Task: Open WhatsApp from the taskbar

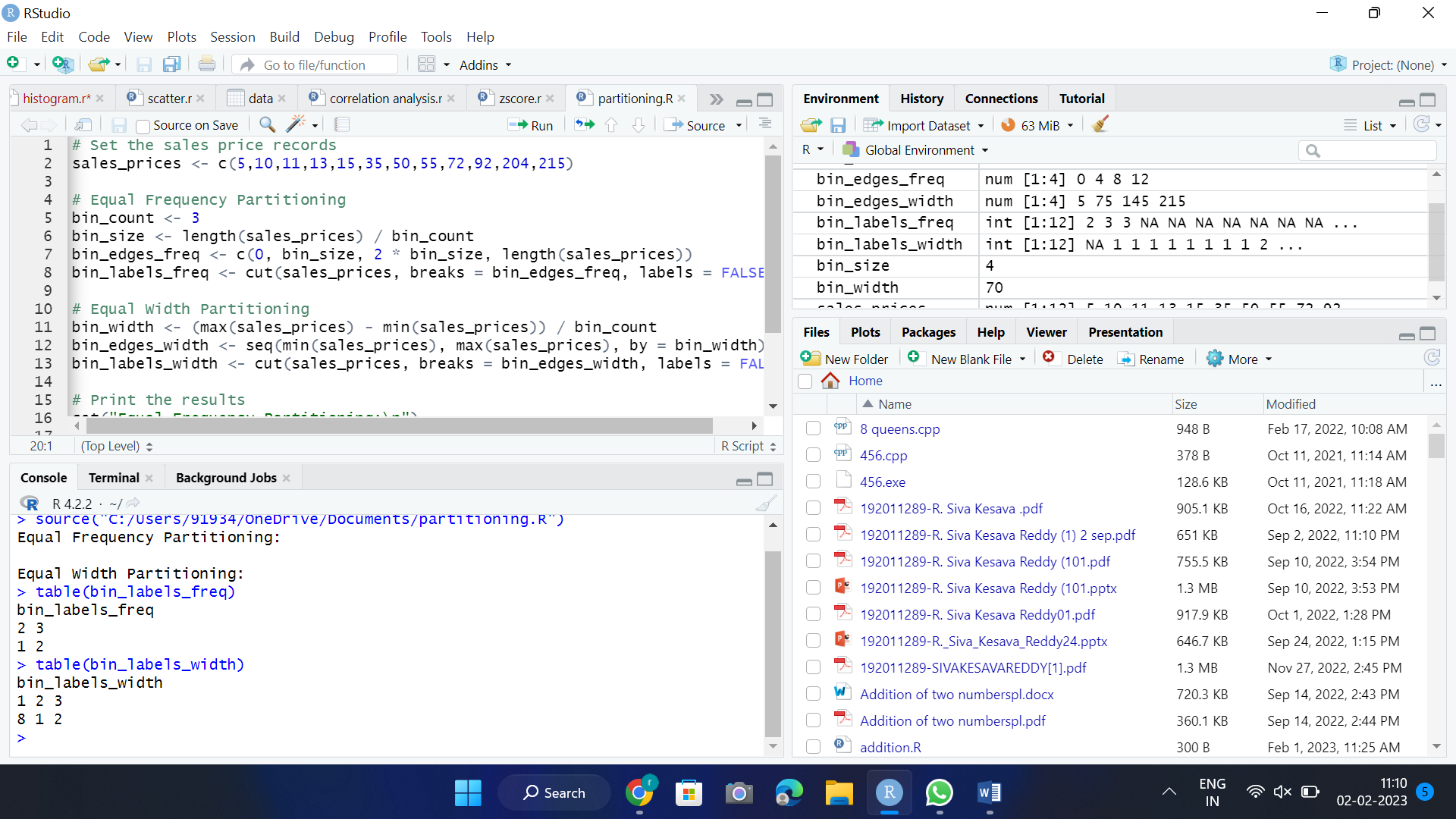Action: coord(940,792)
